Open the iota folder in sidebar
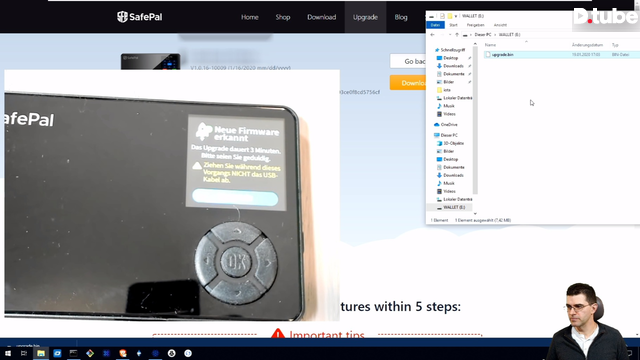Viewport: 640px width, 360px height. pyautogui.click(x=444, y=90)
